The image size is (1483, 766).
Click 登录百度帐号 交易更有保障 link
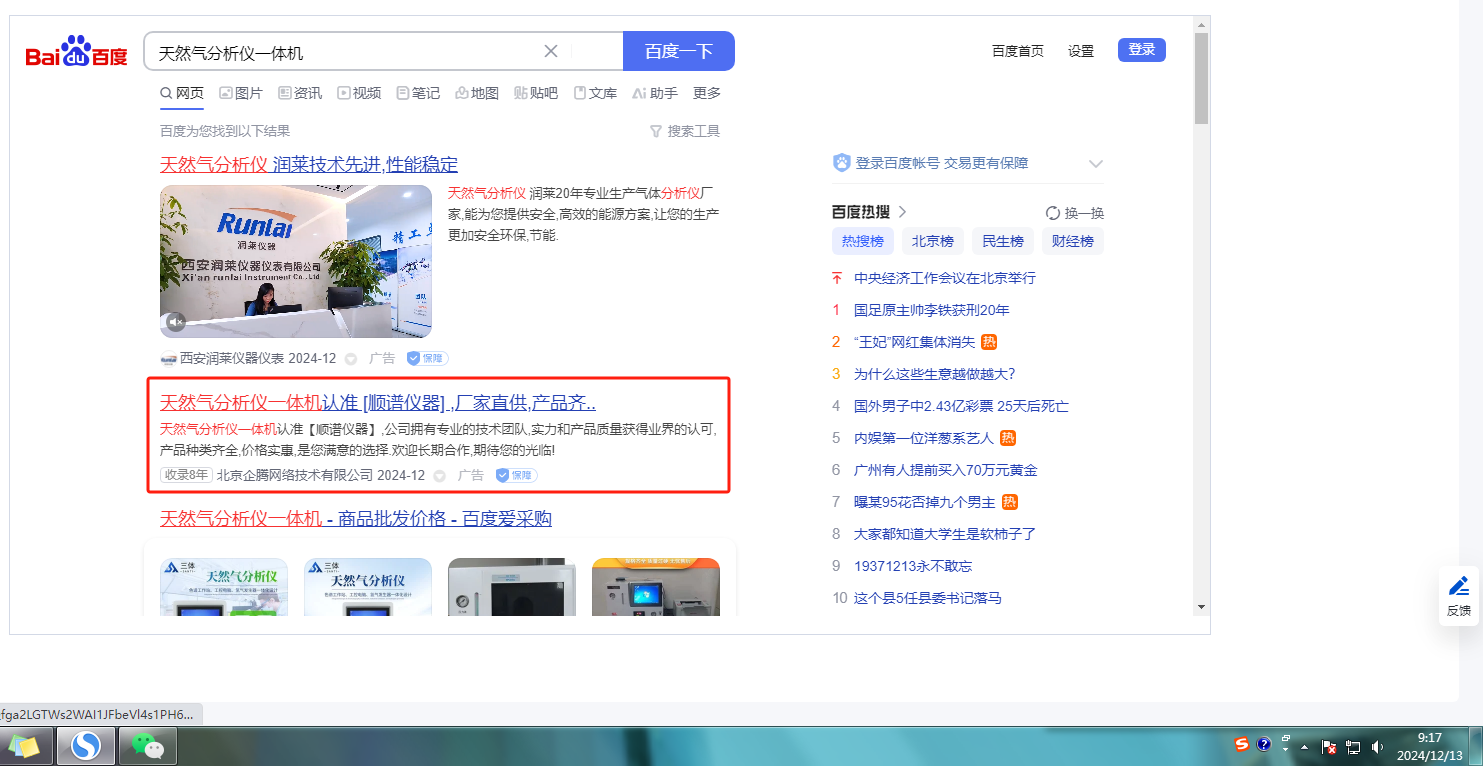click(942, 163)
